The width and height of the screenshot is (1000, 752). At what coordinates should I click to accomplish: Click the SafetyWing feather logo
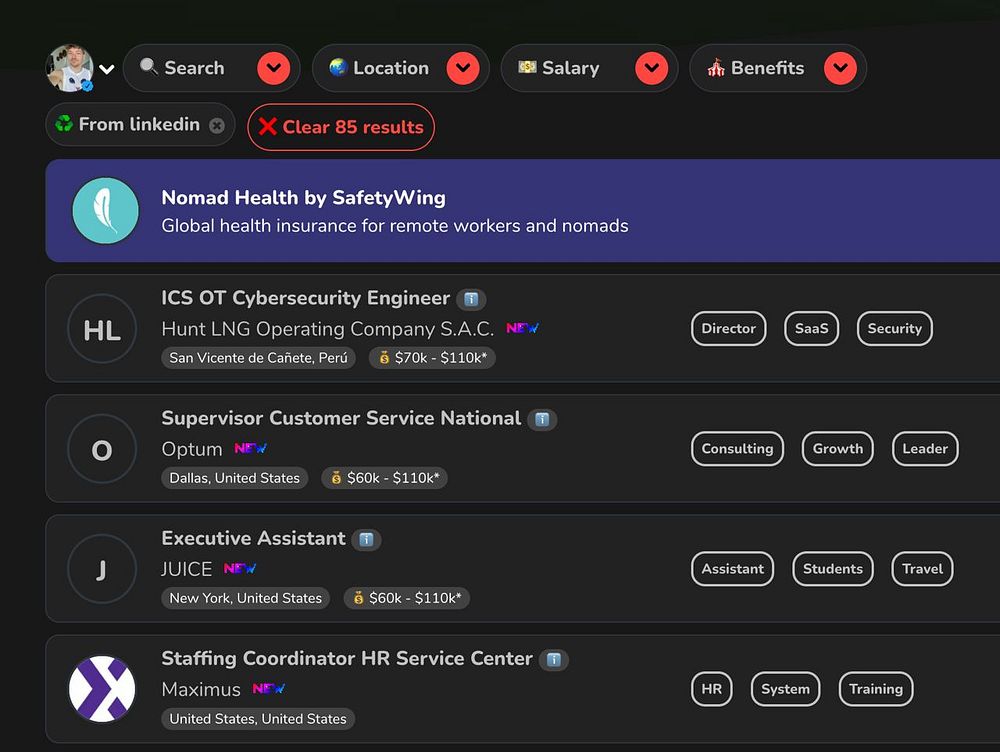pos(105,210)
